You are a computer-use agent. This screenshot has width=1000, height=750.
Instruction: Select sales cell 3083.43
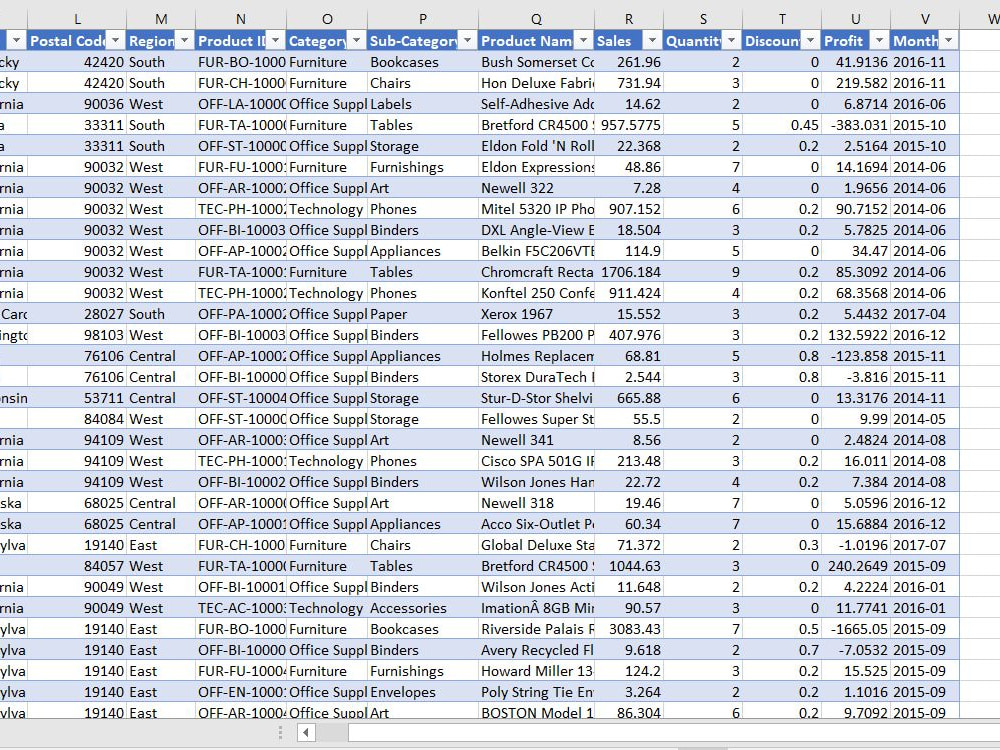[x=629, y=629]
